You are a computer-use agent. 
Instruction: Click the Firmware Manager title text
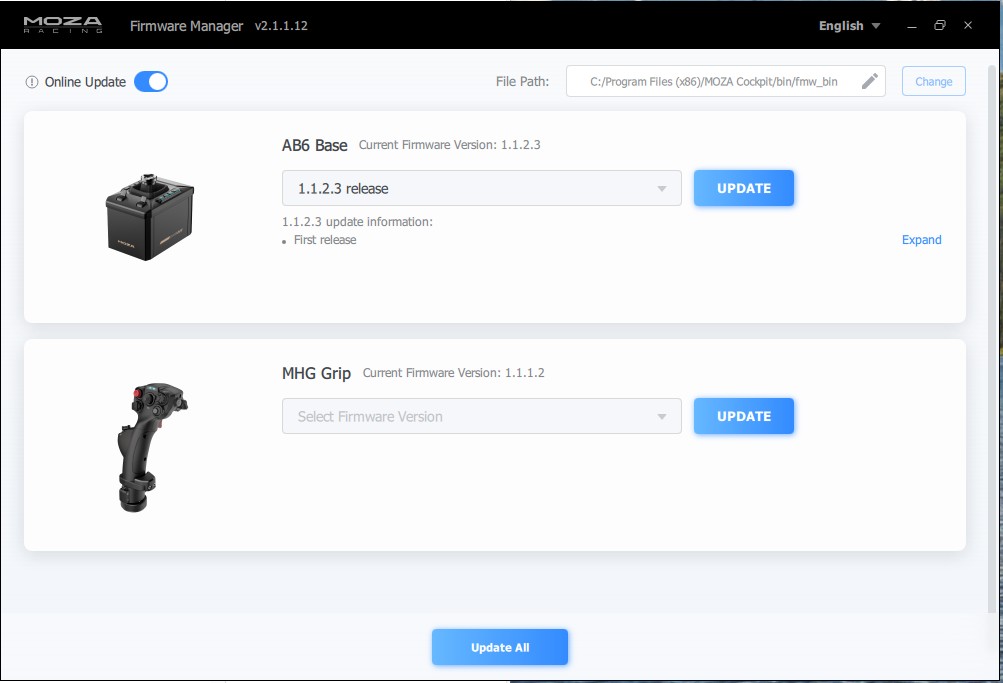[186, 26]
